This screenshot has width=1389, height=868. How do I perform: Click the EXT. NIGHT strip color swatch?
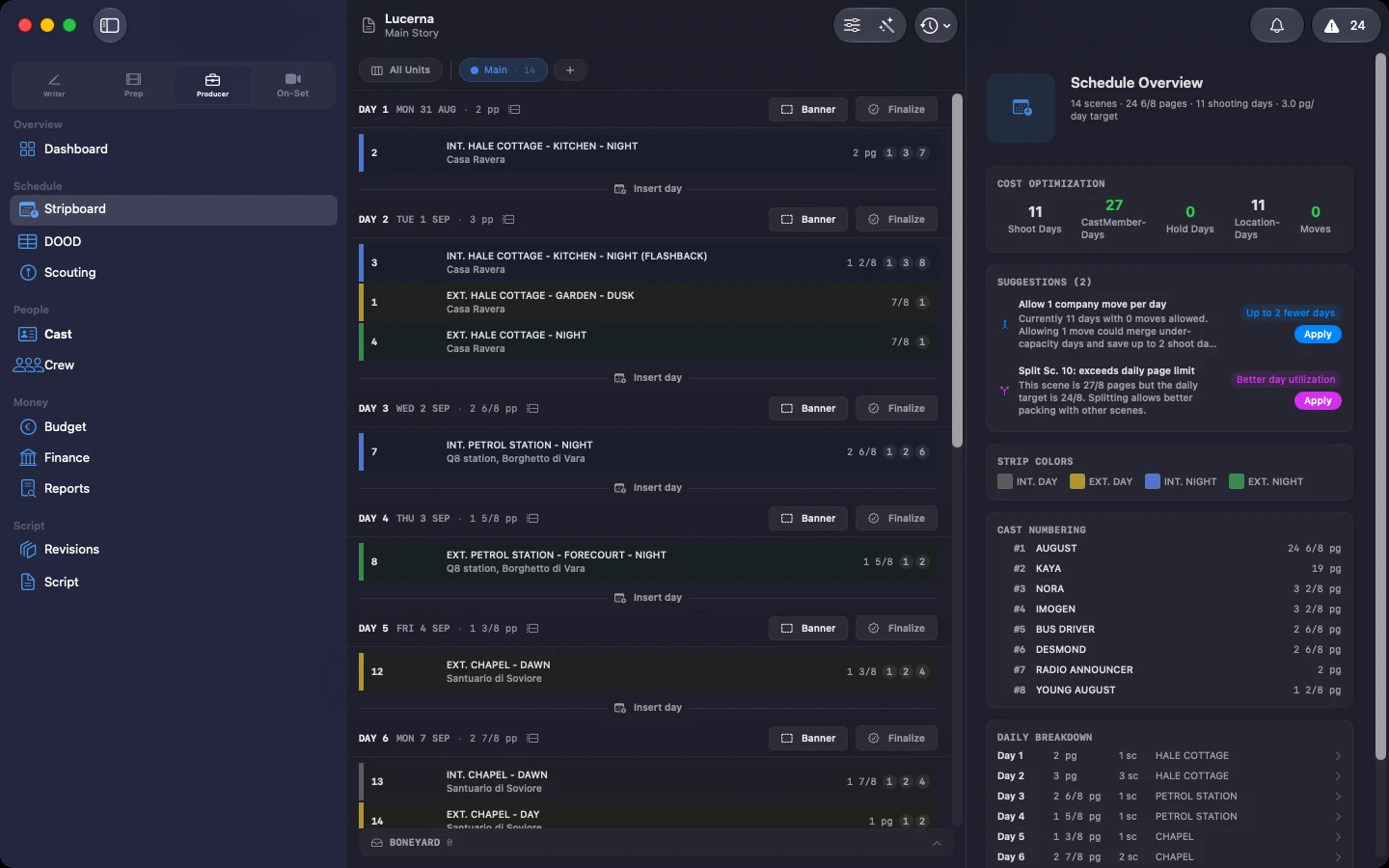[x=1237, y=482]
